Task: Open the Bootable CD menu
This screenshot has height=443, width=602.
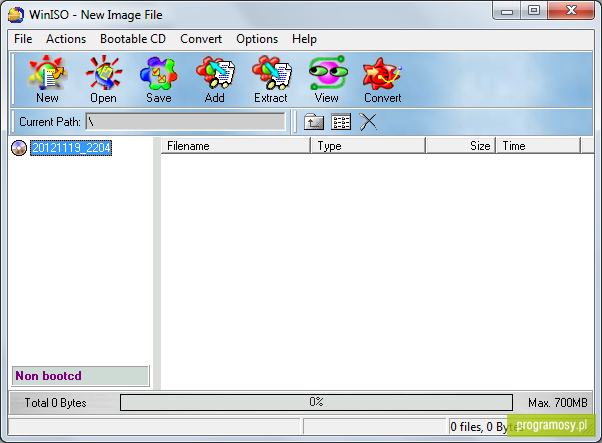Action: tap(133, 39)
